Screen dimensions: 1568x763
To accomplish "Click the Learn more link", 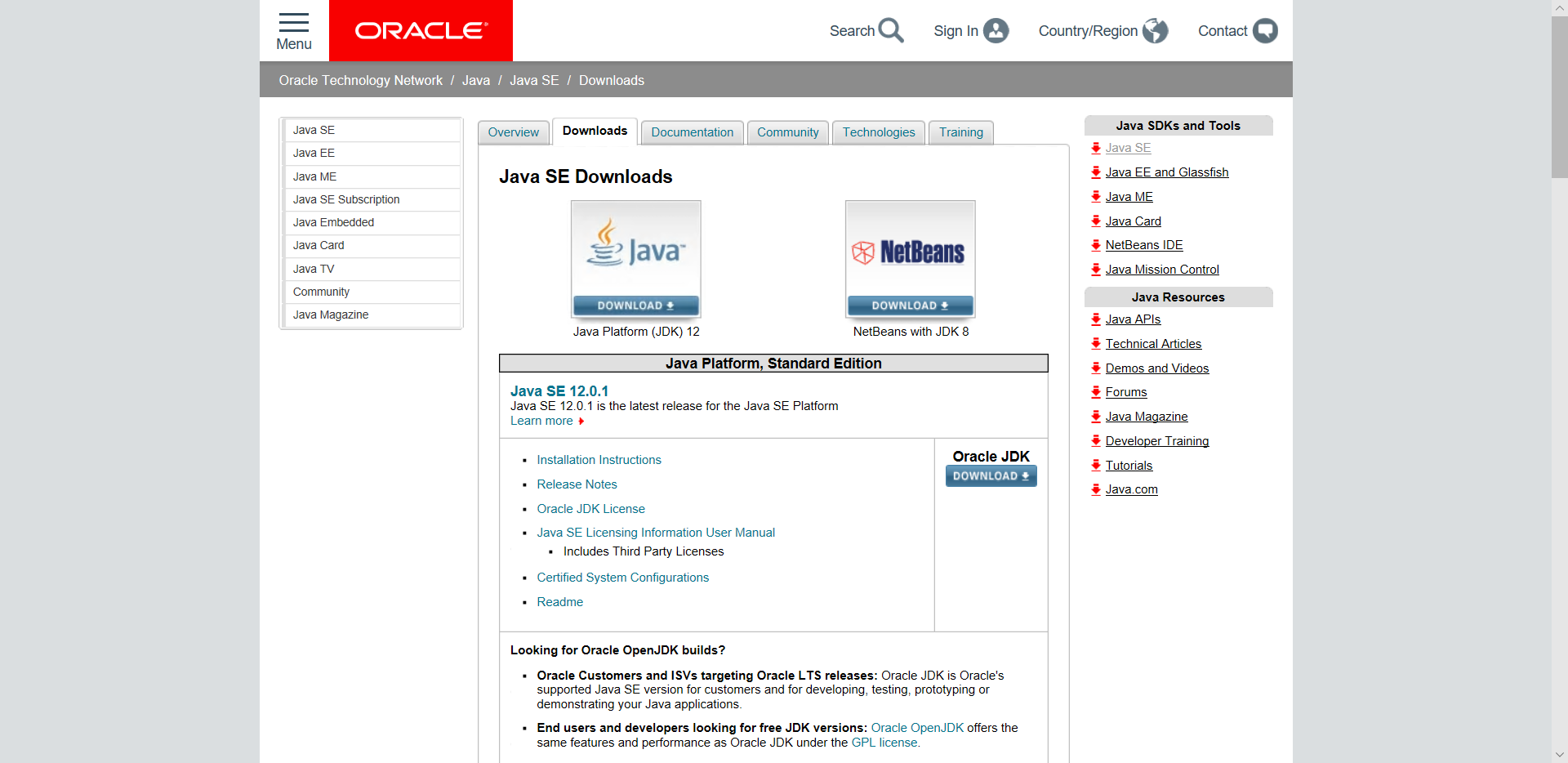I will (x=541, y=421).
